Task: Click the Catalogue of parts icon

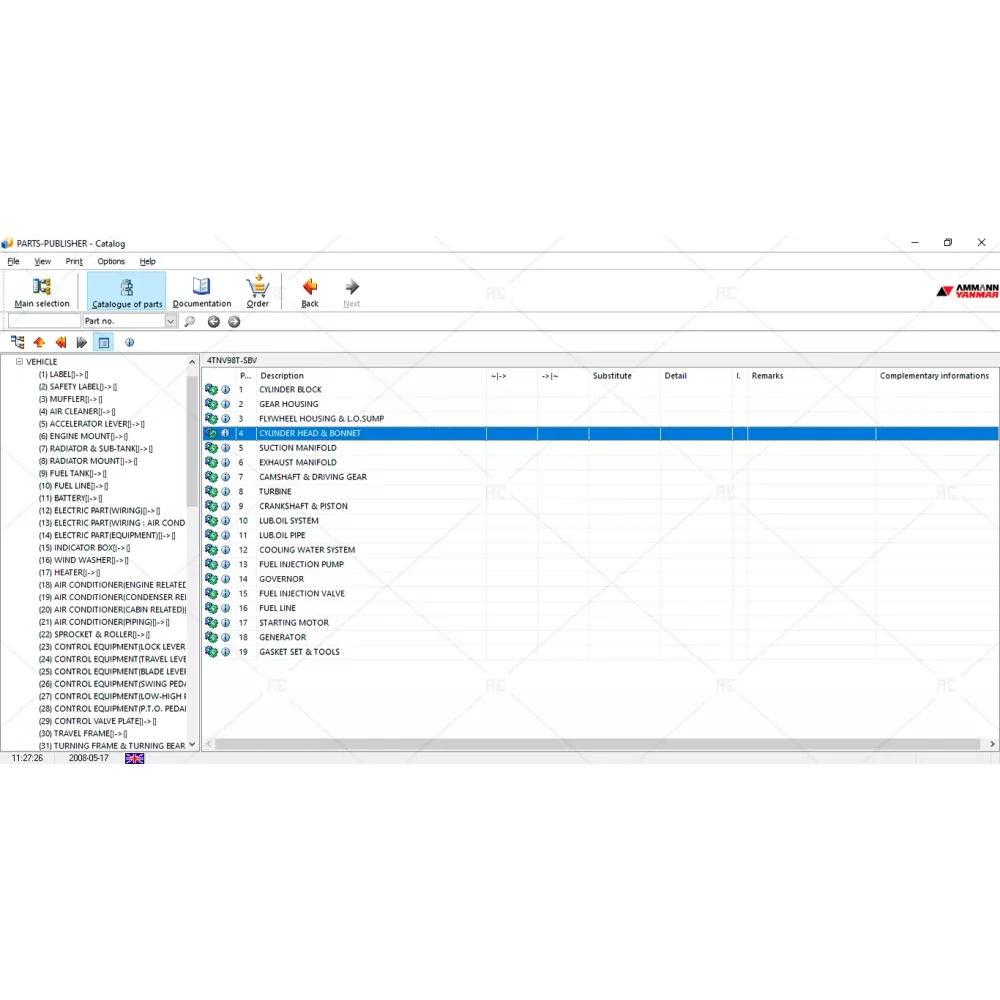Action: 127,290
